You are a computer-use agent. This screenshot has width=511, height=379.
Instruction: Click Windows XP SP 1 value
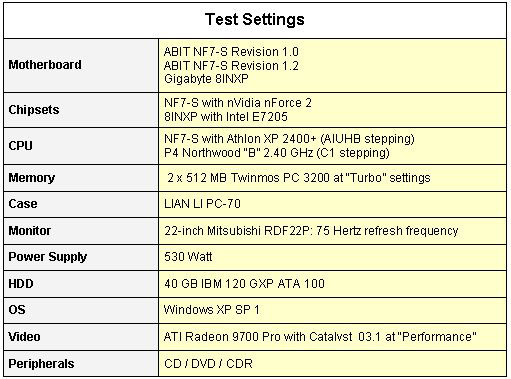click(x=211, y=310)
